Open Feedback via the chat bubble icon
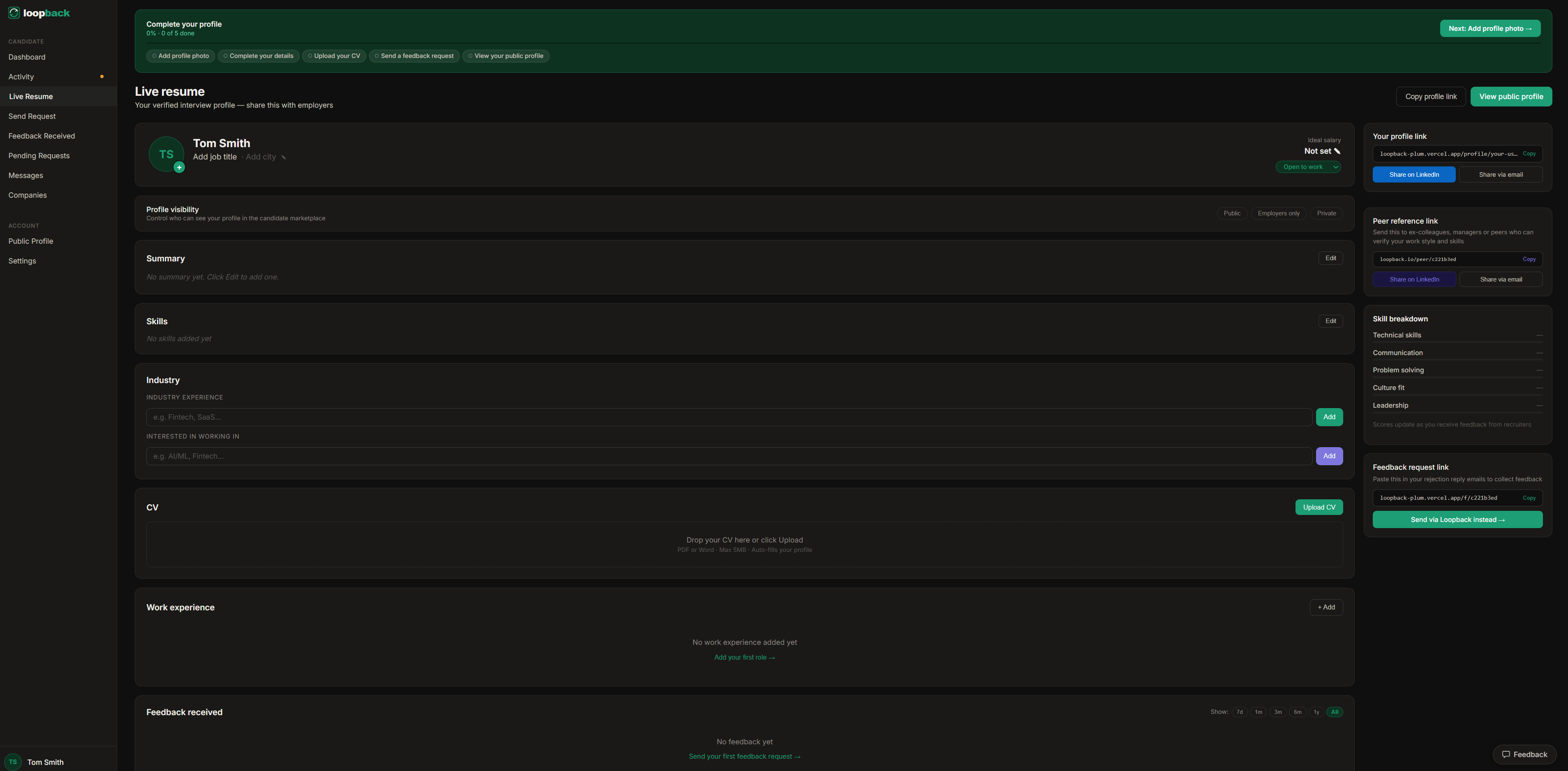The height and width of the screenshot is (771, 1568). [1506, 754]
